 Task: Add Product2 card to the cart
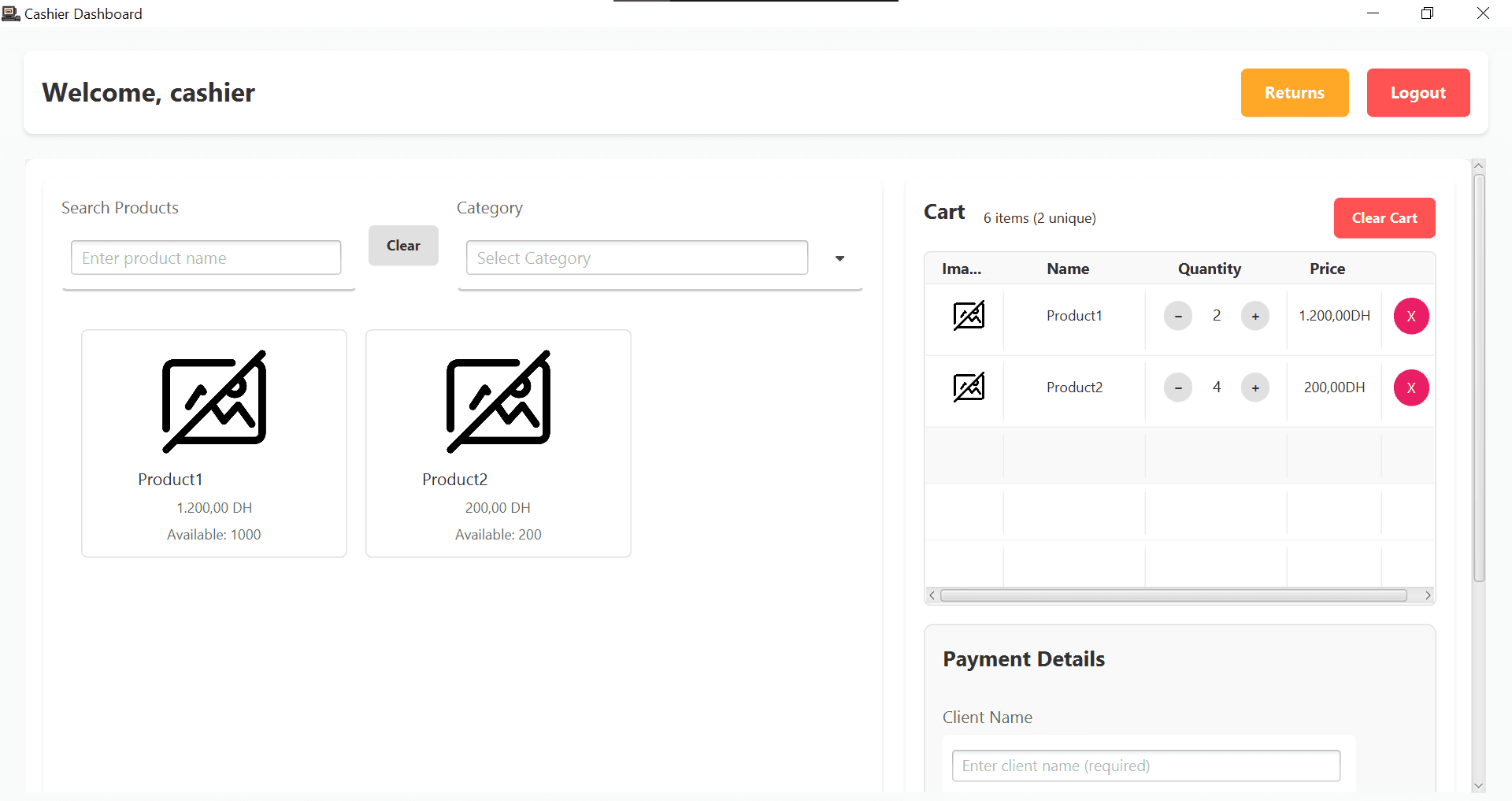pyautogui.click(x=498, y=443)
